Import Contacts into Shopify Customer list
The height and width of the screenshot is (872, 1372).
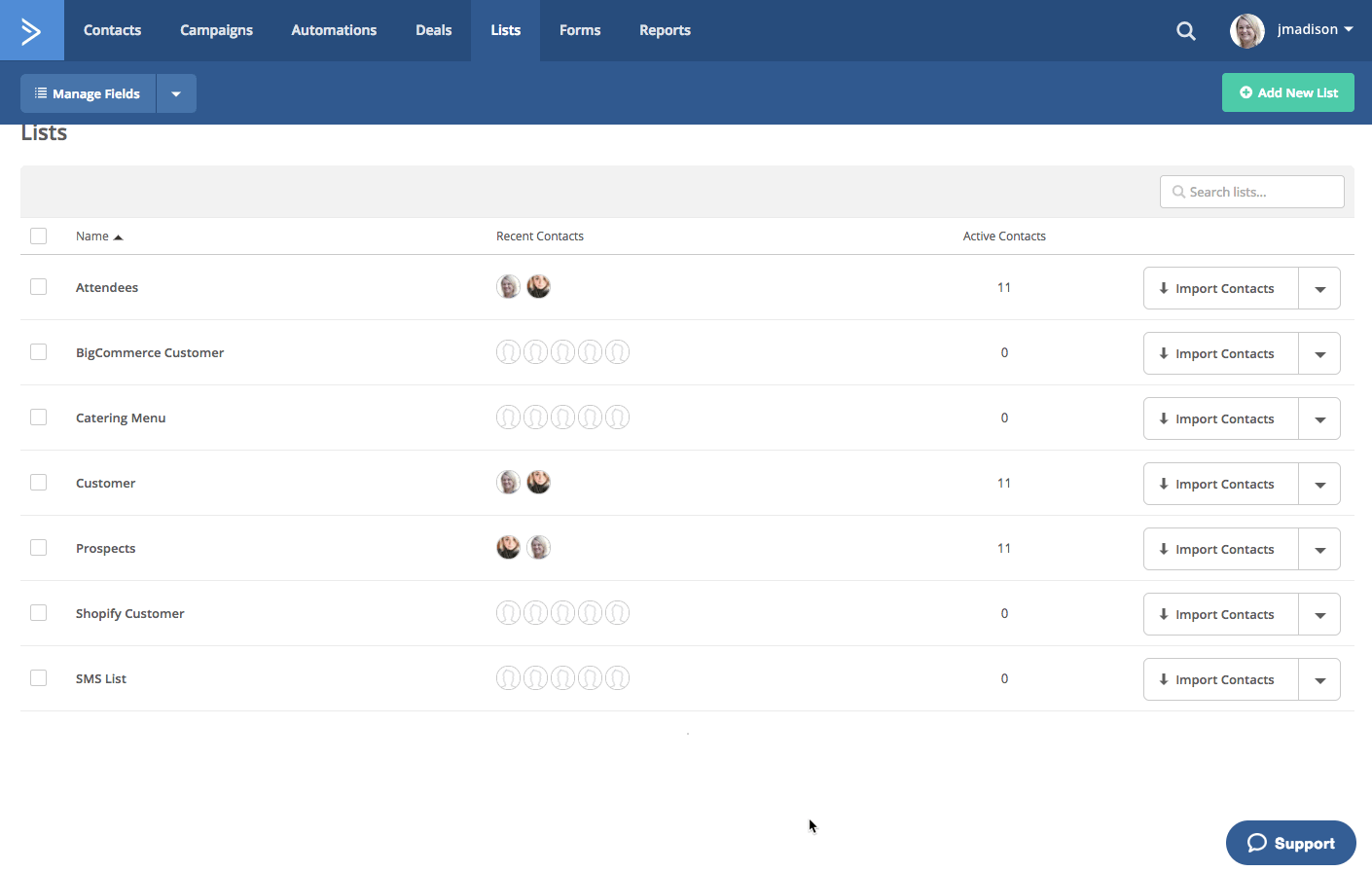1220,615
